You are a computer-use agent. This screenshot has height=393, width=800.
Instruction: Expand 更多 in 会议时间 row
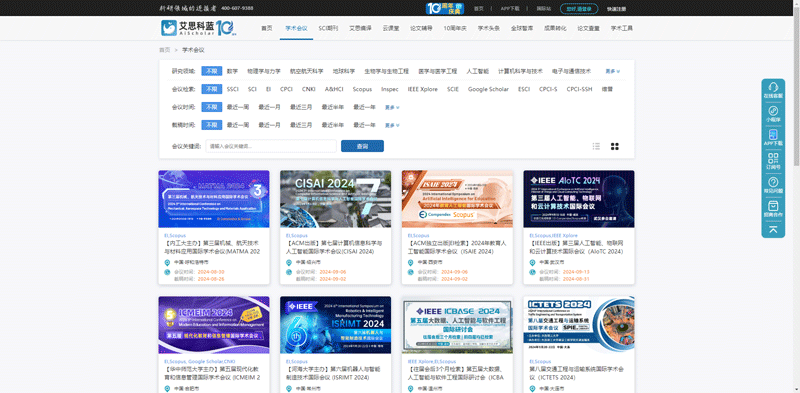click(x=392, y=108)
